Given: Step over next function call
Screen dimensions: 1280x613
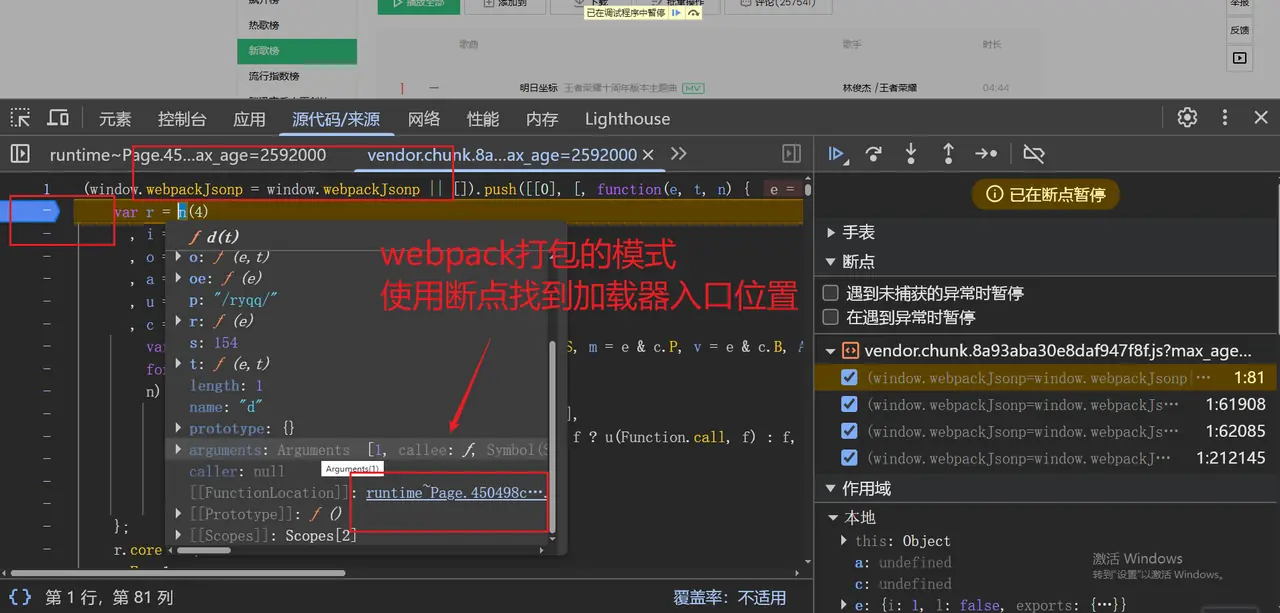Looking at the screenshot, I should coord(874,154).
